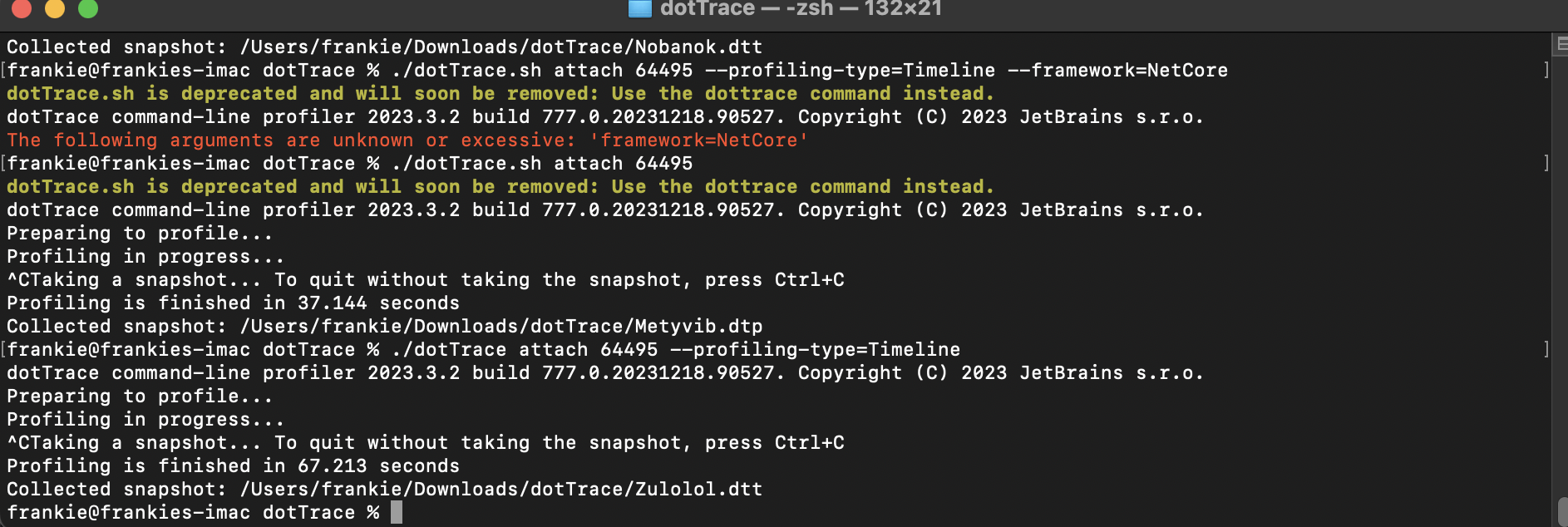Click the green full-screen window button

coord(87,7)
